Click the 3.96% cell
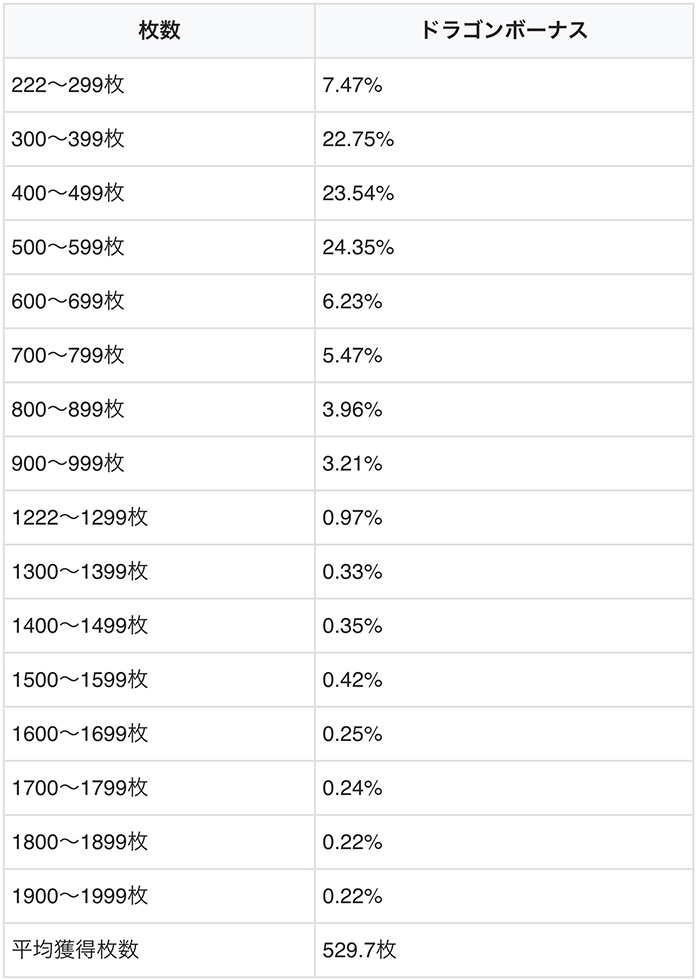This screenshot has height=980, width=700. 352,409
